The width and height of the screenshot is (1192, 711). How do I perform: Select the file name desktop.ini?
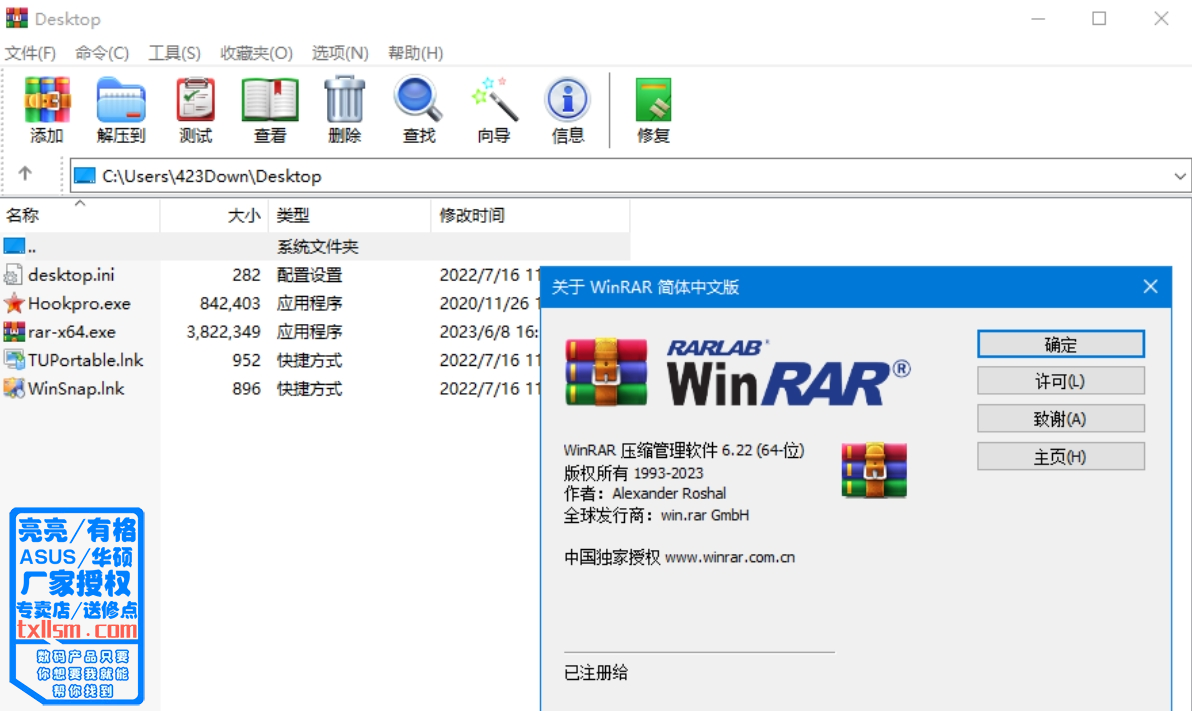[71, 275]
